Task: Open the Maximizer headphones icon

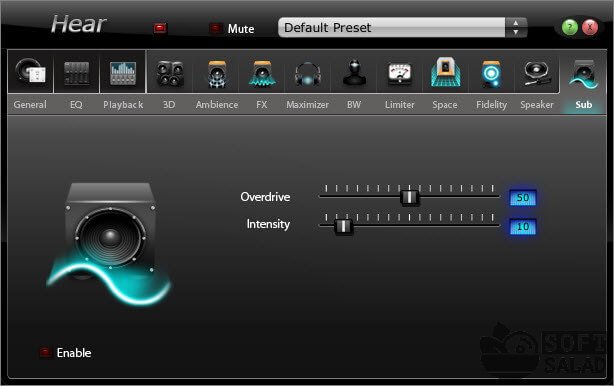Action: pyautogui.click(x=308, y=74)
